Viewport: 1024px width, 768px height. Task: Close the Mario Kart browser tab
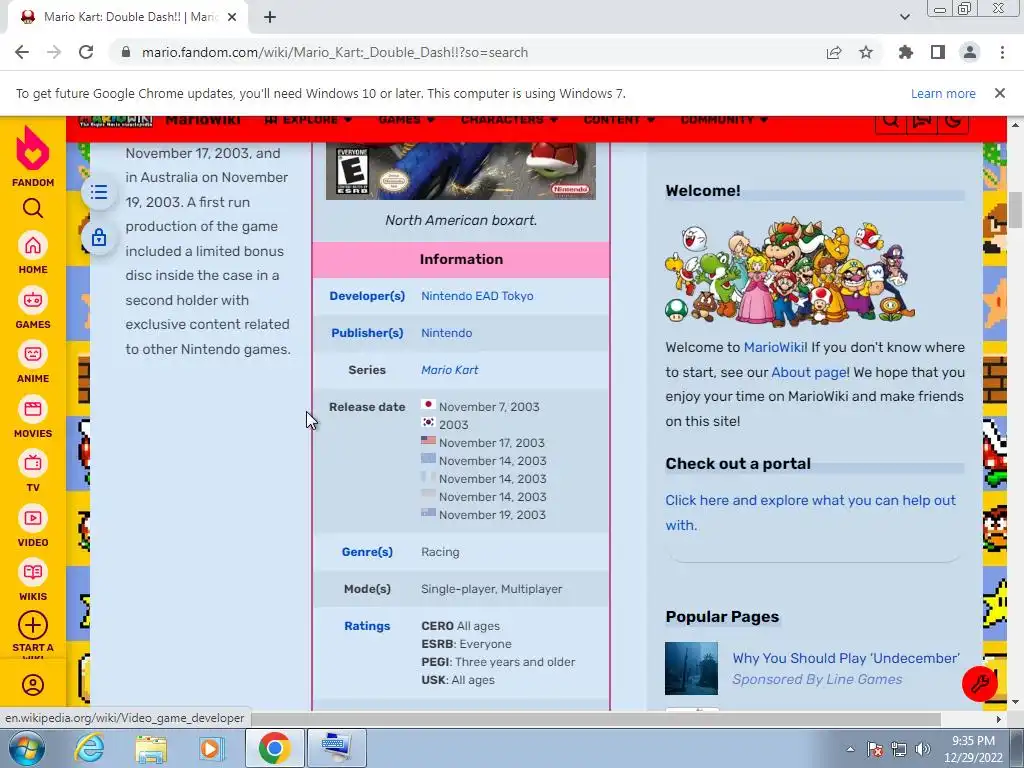coord(232,17)
